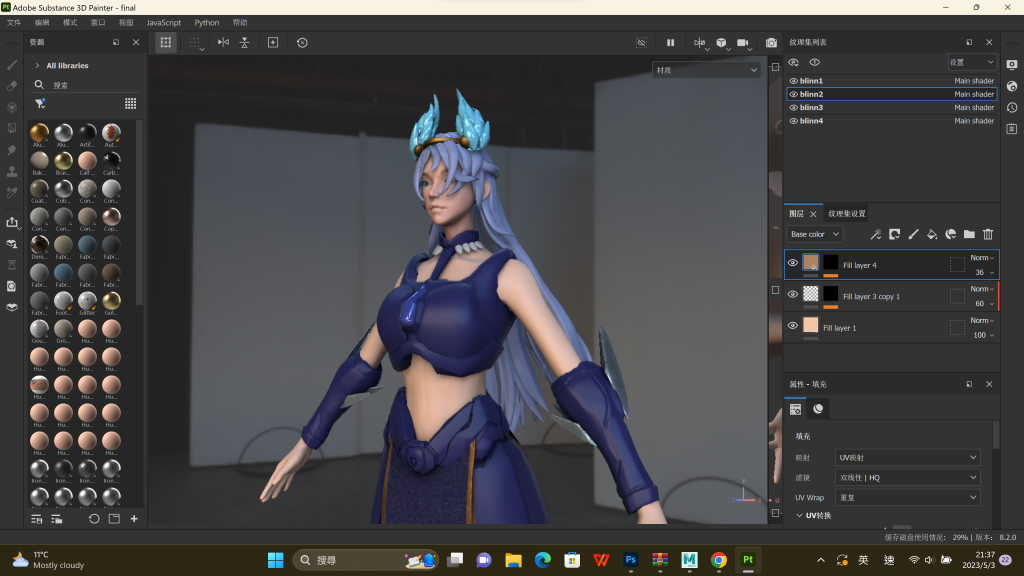
Task: Add a paint layer with brush icon
Action: (x=914, y=234)
